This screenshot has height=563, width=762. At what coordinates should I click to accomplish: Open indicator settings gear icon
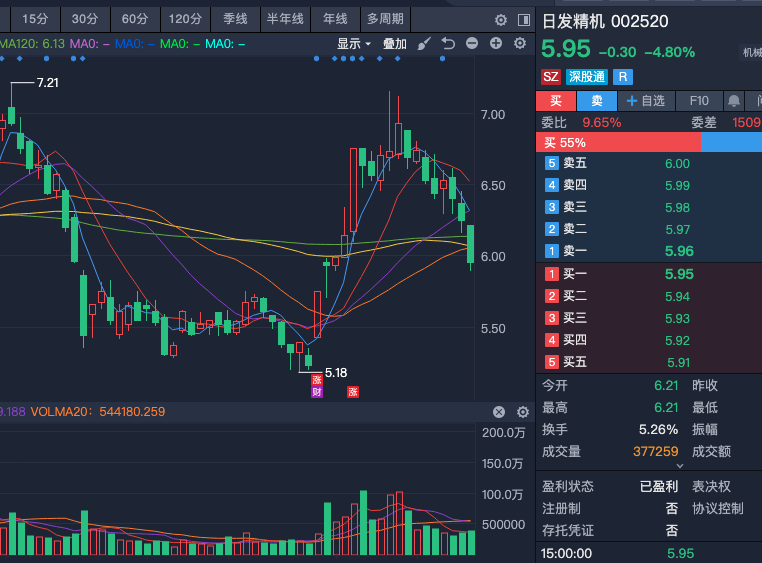[520, 43]
